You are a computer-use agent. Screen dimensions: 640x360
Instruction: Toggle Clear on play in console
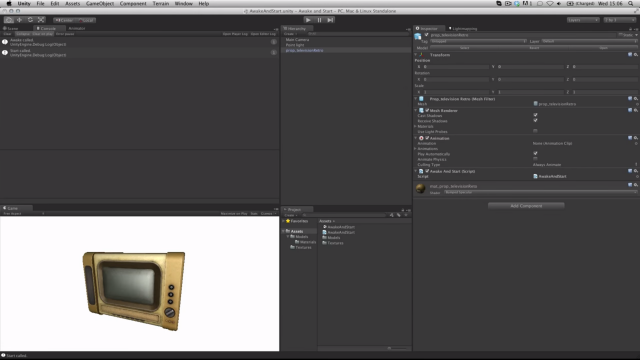point(42,34)
